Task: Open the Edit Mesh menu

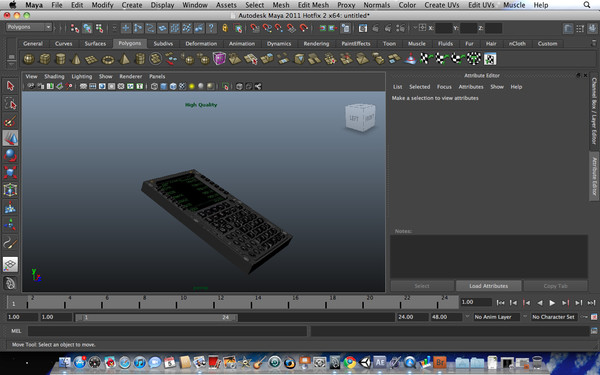Action: coord(313,5)
